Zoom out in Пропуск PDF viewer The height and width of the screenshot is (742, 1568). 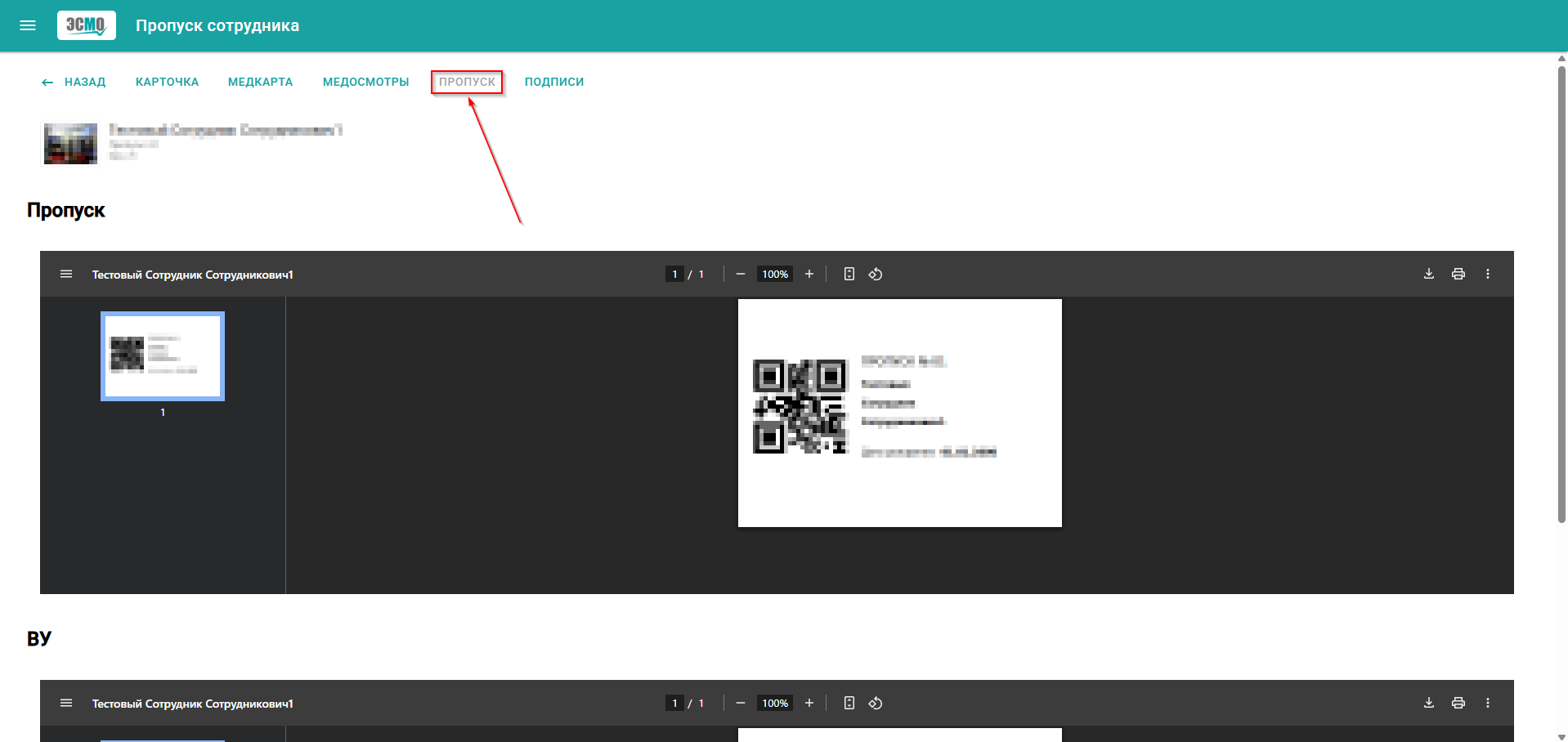(x=741, y=274)
